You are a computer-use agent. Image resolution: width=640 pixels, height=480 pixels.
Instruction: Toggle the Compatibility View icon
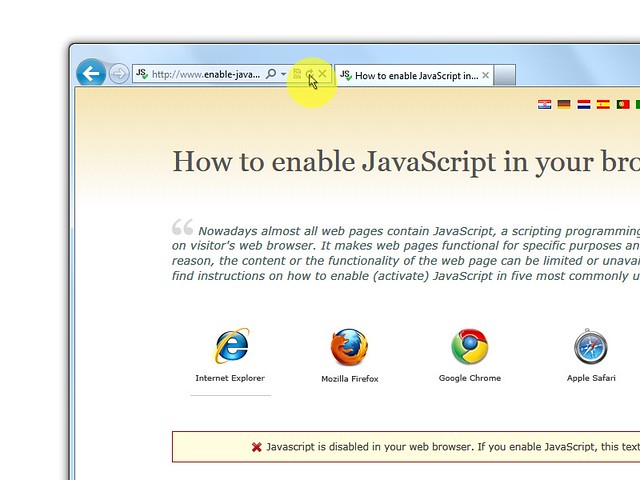click(297, 75)
